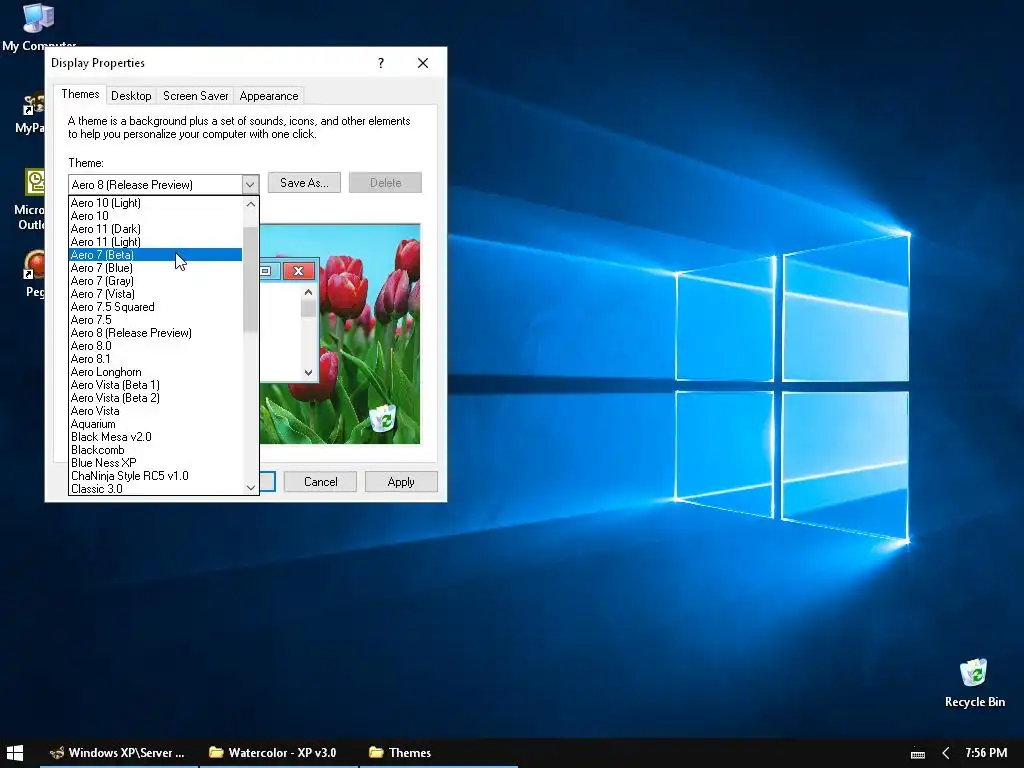
Task: Pick the highlighted Aero 7 (Beta) theme
Action: pyautogui.click(x=155, y=255)
